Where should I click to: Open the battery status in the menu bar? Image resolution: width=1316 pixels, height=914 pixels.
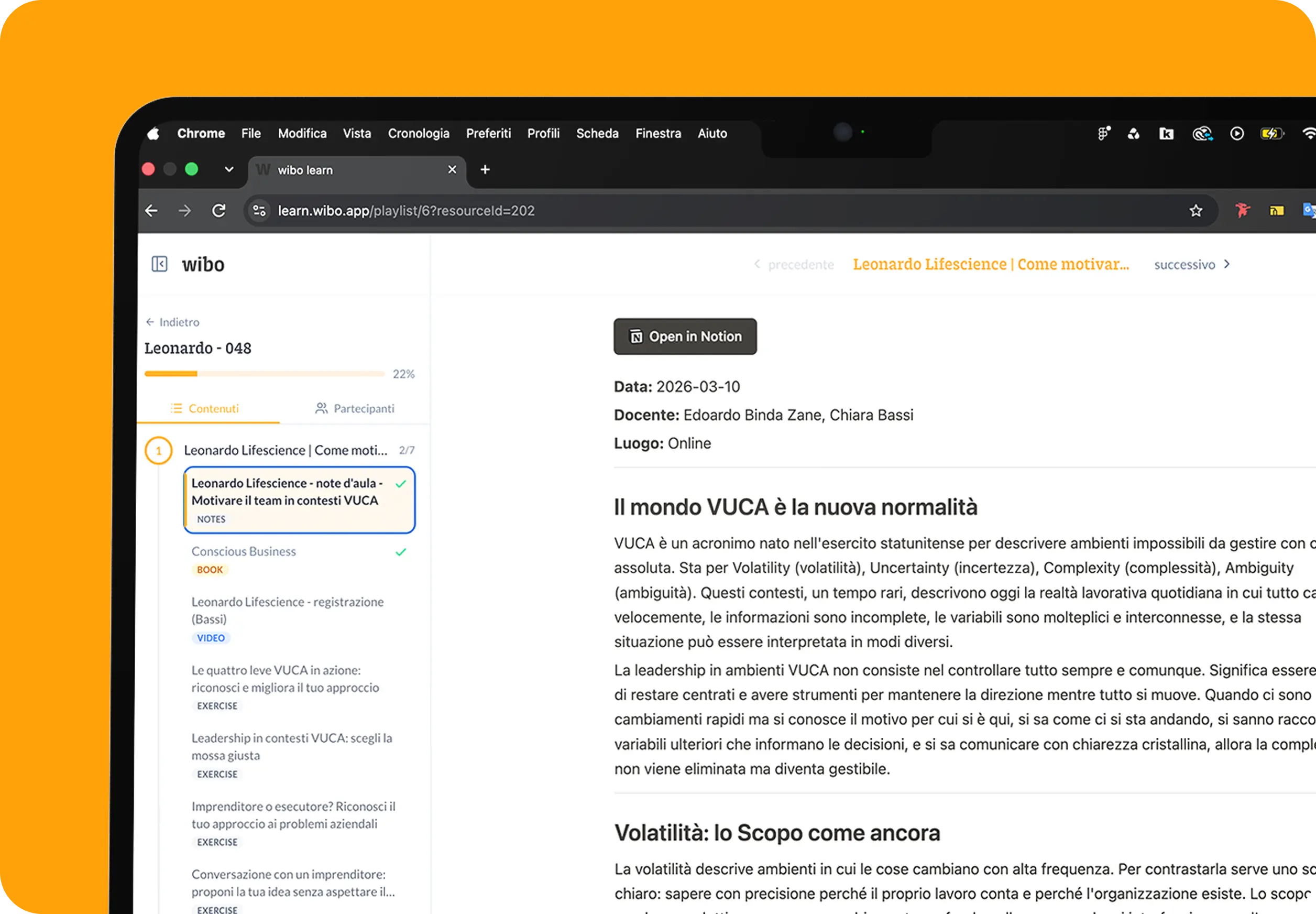(1273, 134)
